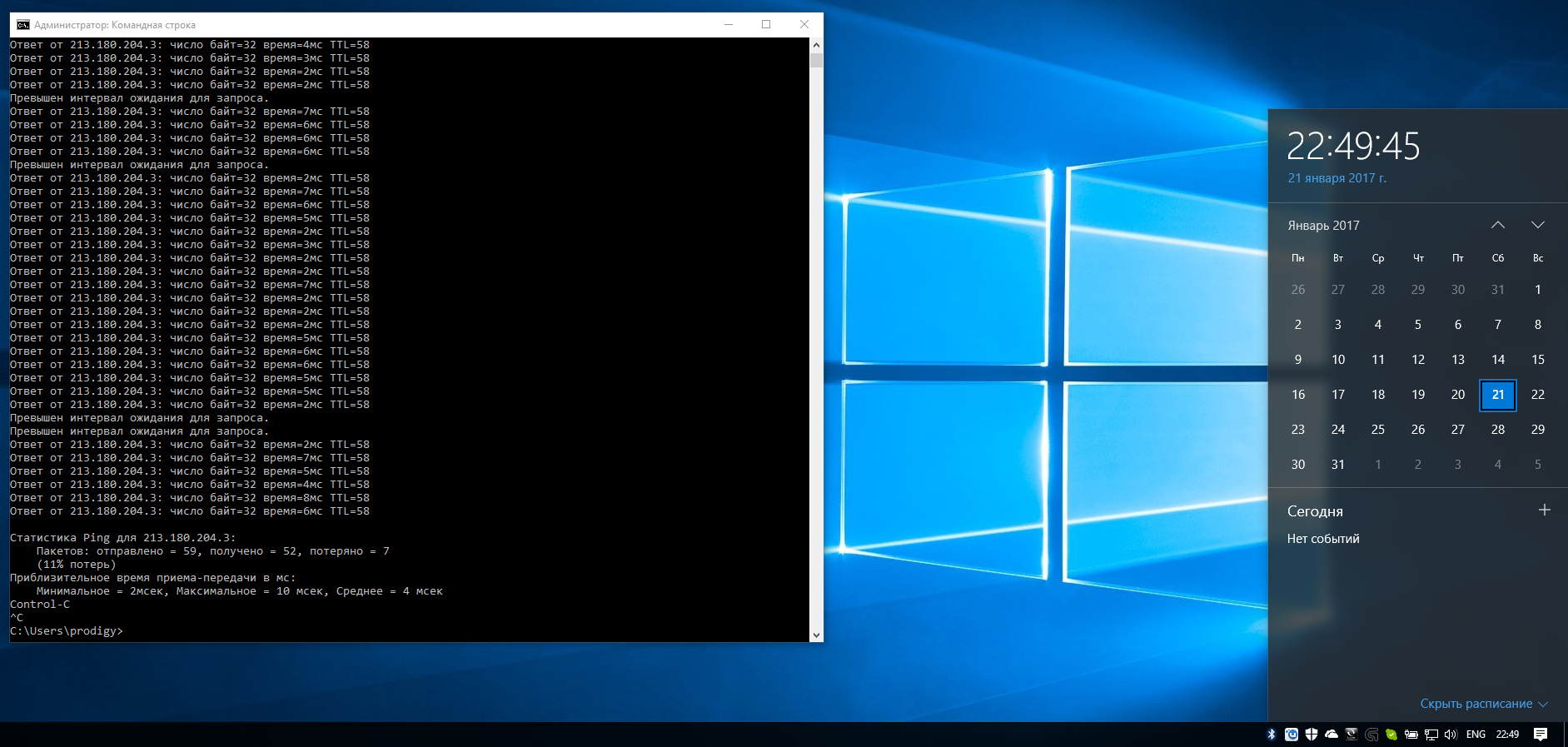The width and height of the screenshot is (1568, 747).
Task: Open the OneDrive cloud tray icon
Action: click(1332, 734)
